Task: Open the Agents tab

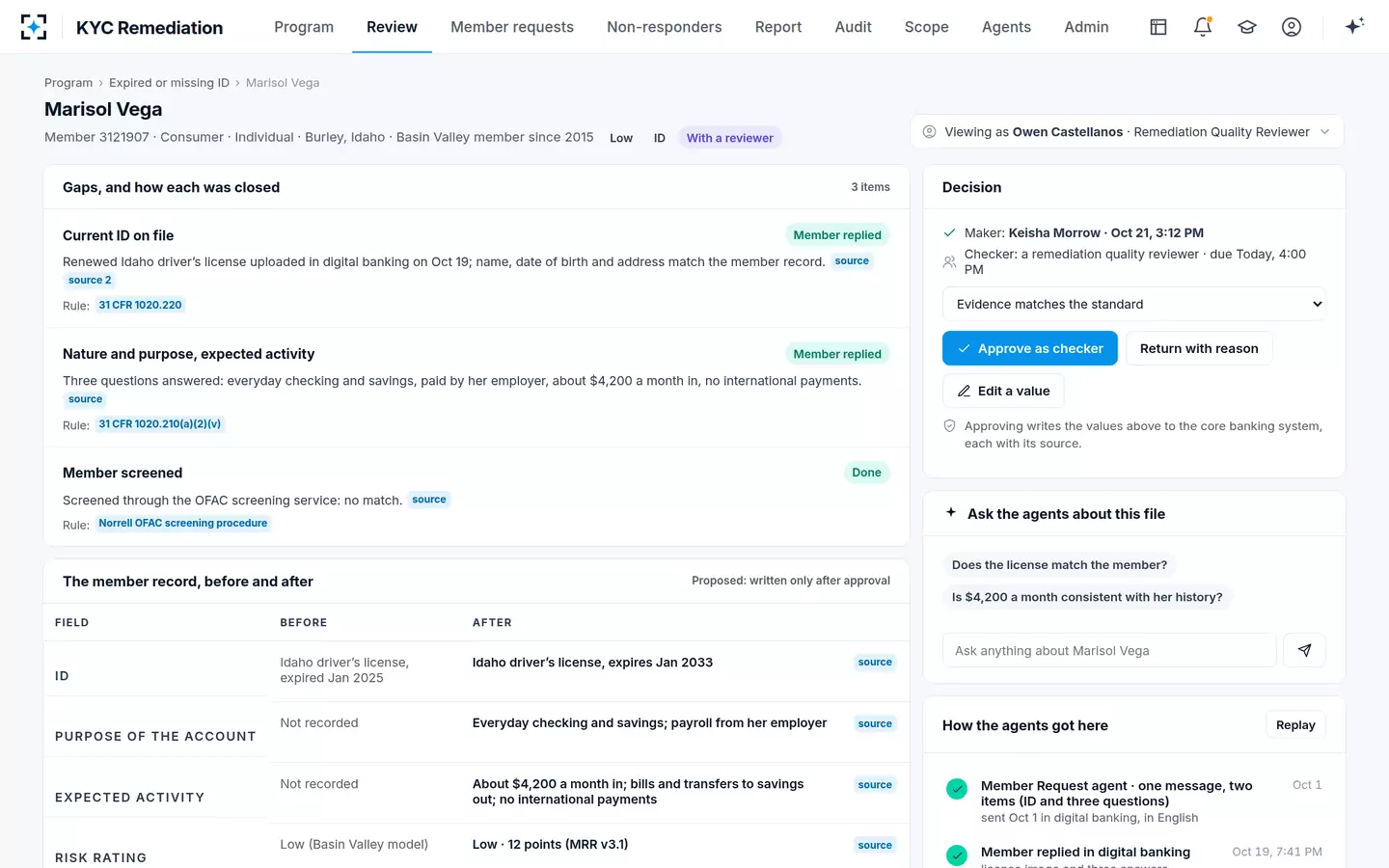Action: tap(1006, 27)
